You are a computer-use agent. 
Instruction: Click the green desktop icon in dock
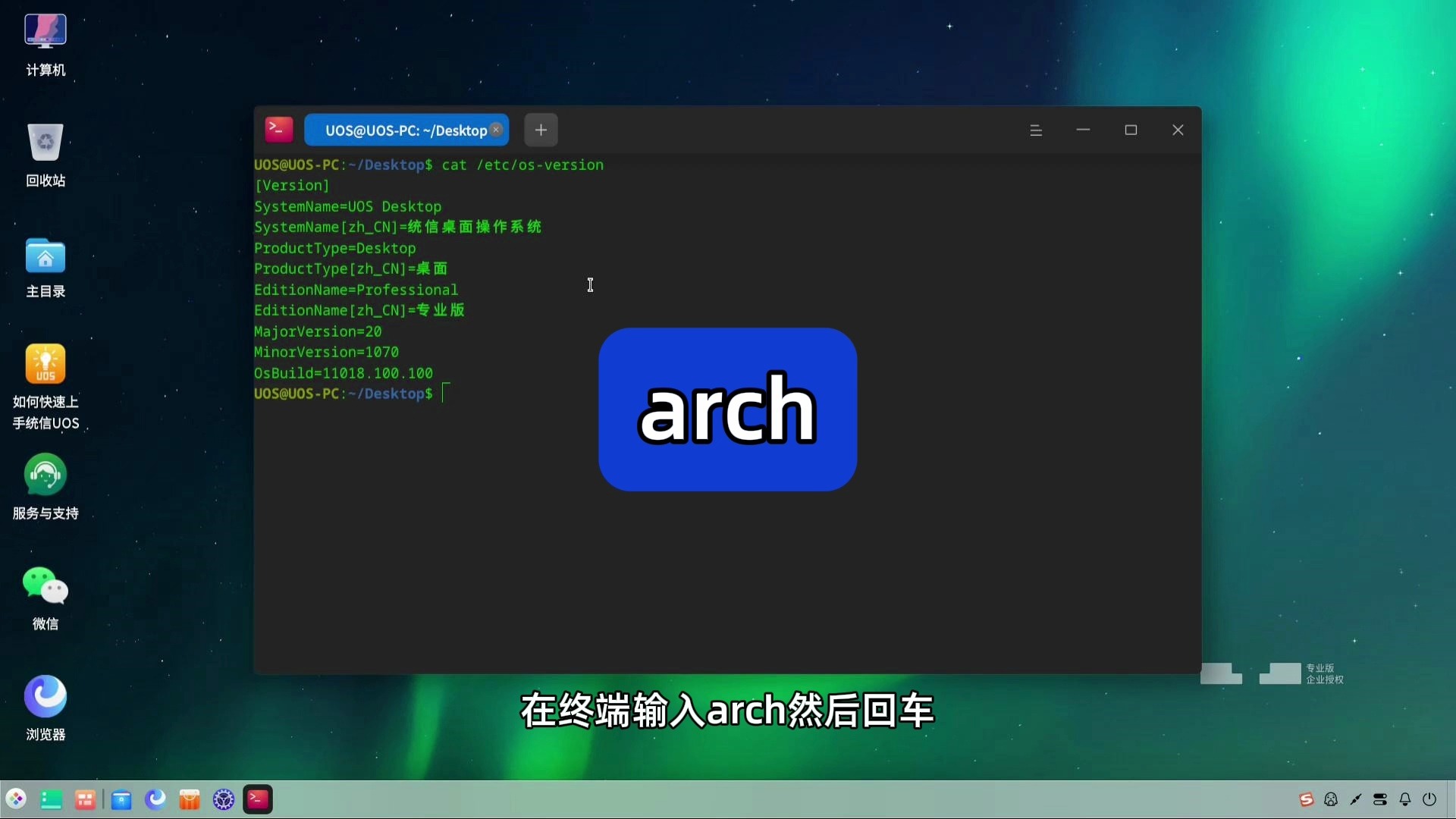click(x=51, y=799)
